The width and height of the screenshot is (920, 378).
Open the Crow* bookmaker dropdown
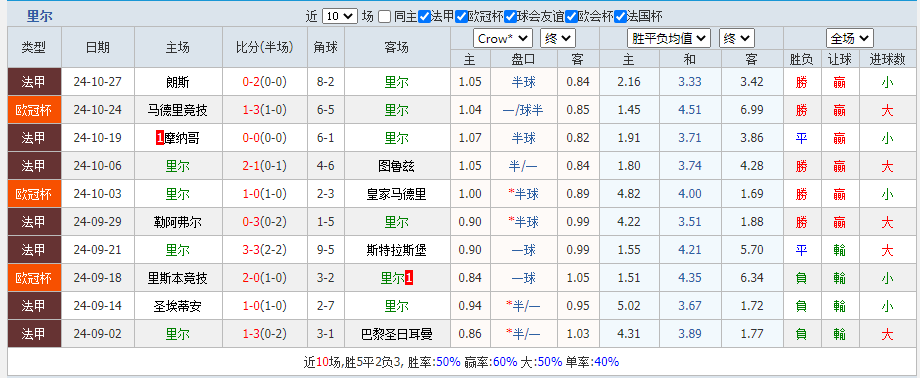coord(503,39)
